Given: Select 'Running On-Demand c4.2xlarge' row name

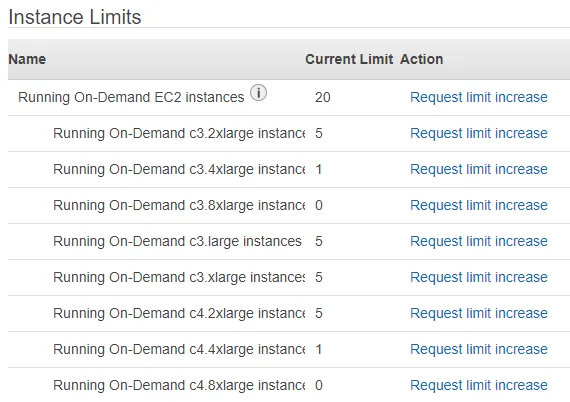Looking at the screenshot, I should (x=179, y=313).
